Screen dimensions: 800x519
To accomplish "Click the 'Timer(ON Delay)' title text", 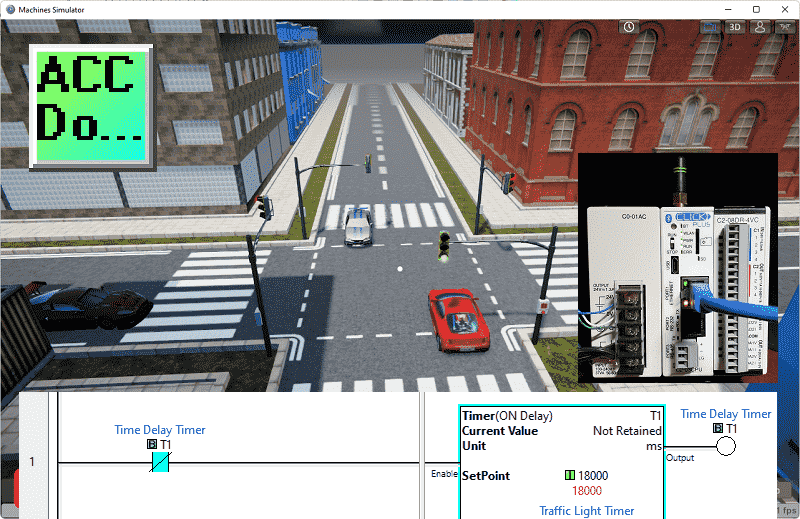I will (507, 416).
